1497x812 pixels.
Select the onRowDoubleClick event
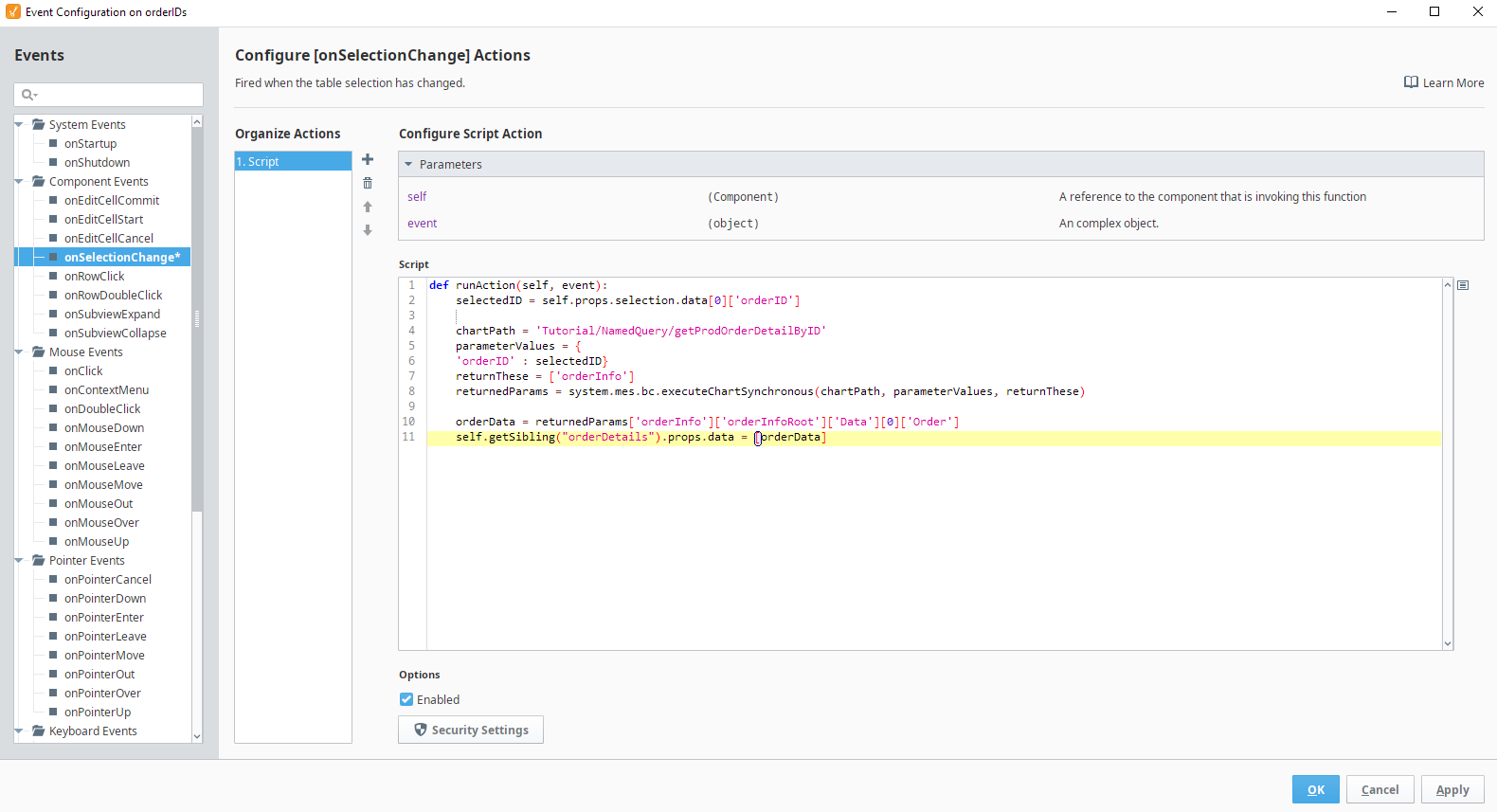click(113, 296)
